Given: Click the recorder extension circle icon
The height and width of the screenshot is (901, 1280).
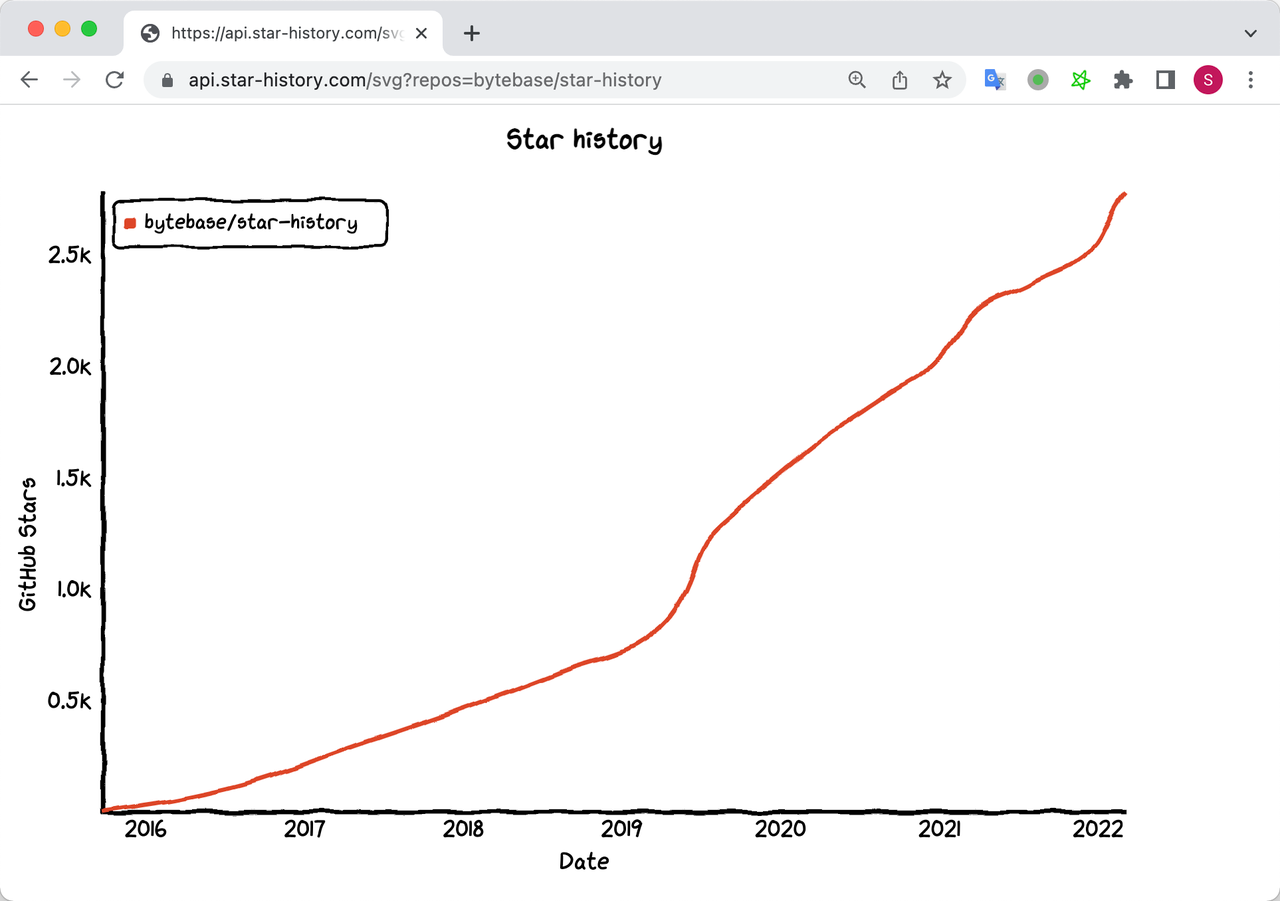Looking at the screenshot, I should coord(1037,80).
